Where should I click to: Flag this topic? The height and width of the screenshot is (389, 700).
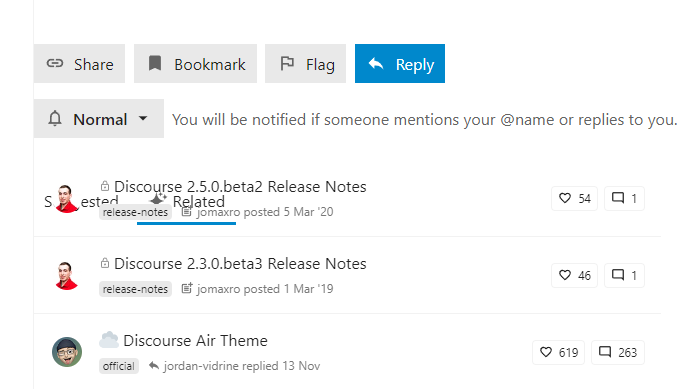[305, 63]
